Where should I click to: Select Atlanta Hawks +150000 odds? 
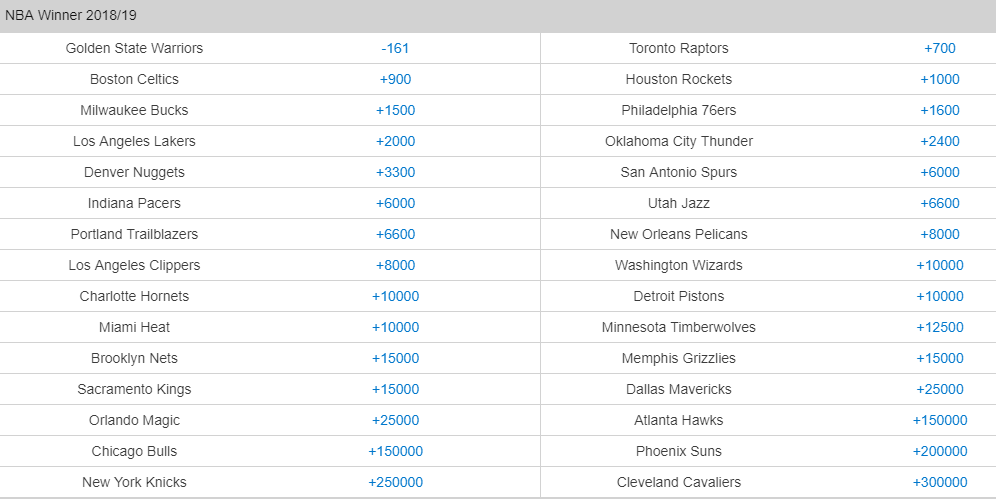(x=940, y=420)
